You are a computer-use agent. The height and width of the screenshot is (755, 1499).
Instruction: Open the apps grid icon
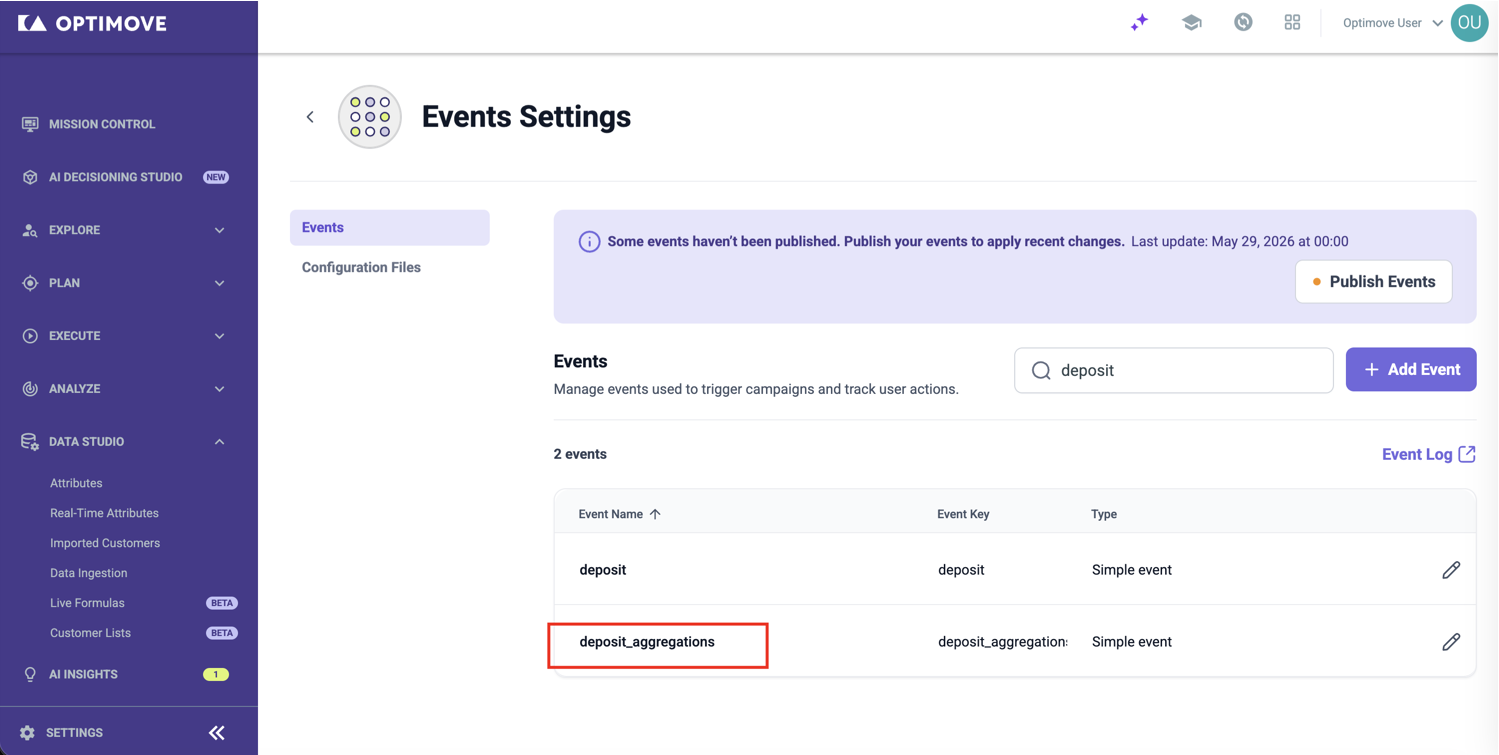(1292, 22)
